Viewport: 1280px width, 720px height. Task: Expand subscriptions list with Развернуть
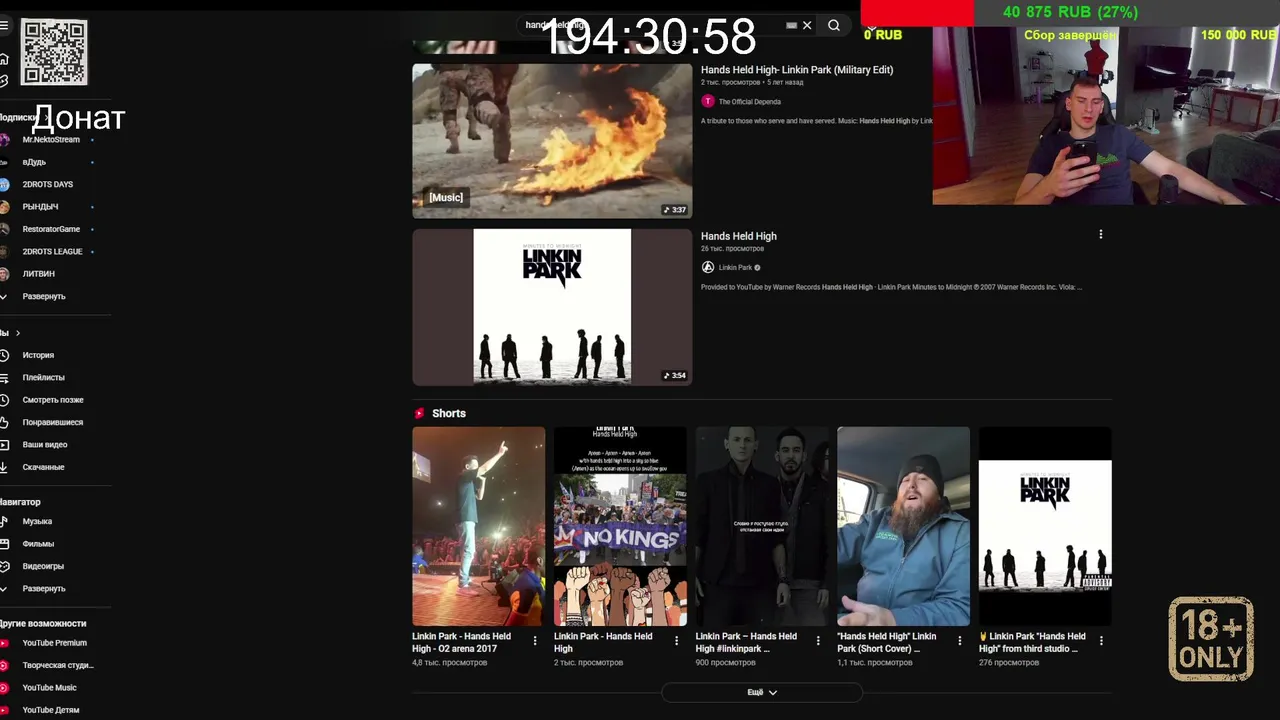(43, 296)
